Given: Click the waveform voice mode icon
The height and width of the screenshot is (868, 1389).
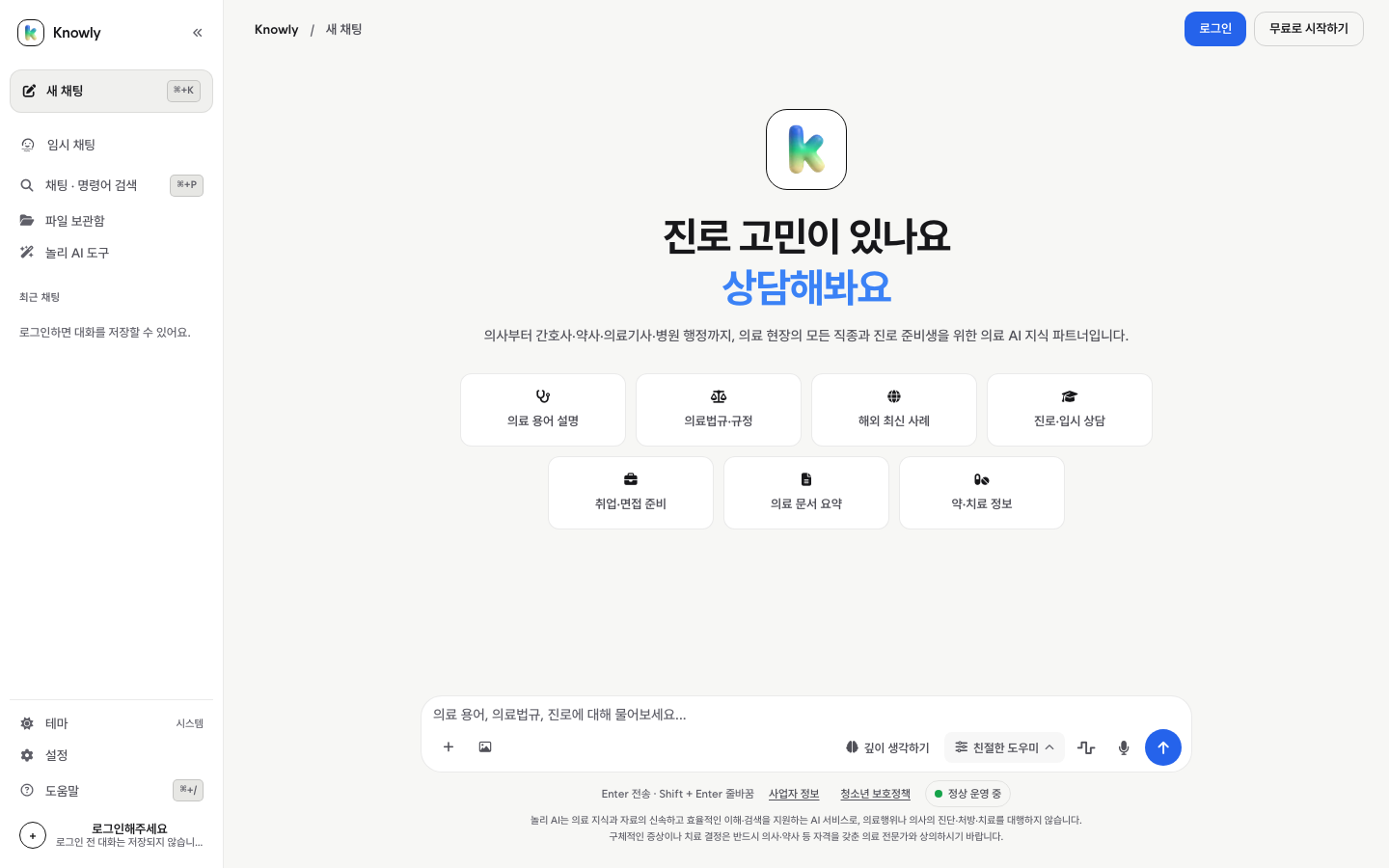Looking at the screenshot, I should coord(1086,747).
